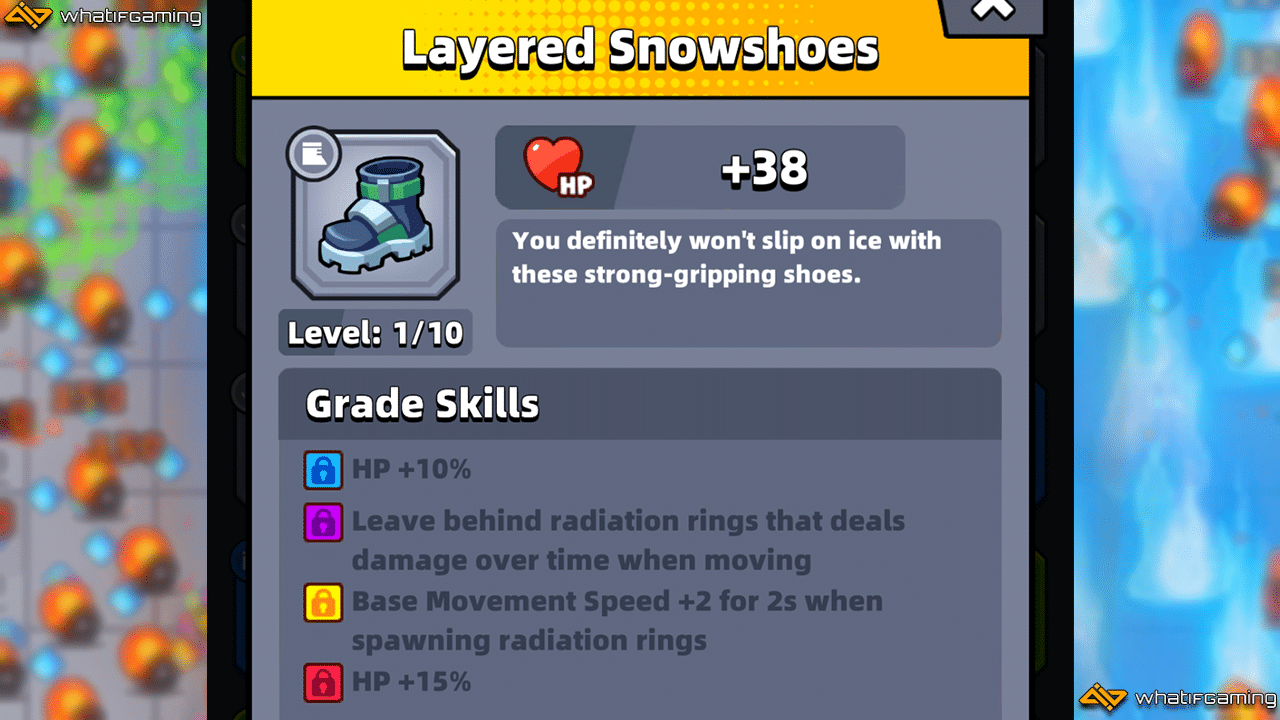Click the blue lock icon beside HP +10%

(323, 470)
